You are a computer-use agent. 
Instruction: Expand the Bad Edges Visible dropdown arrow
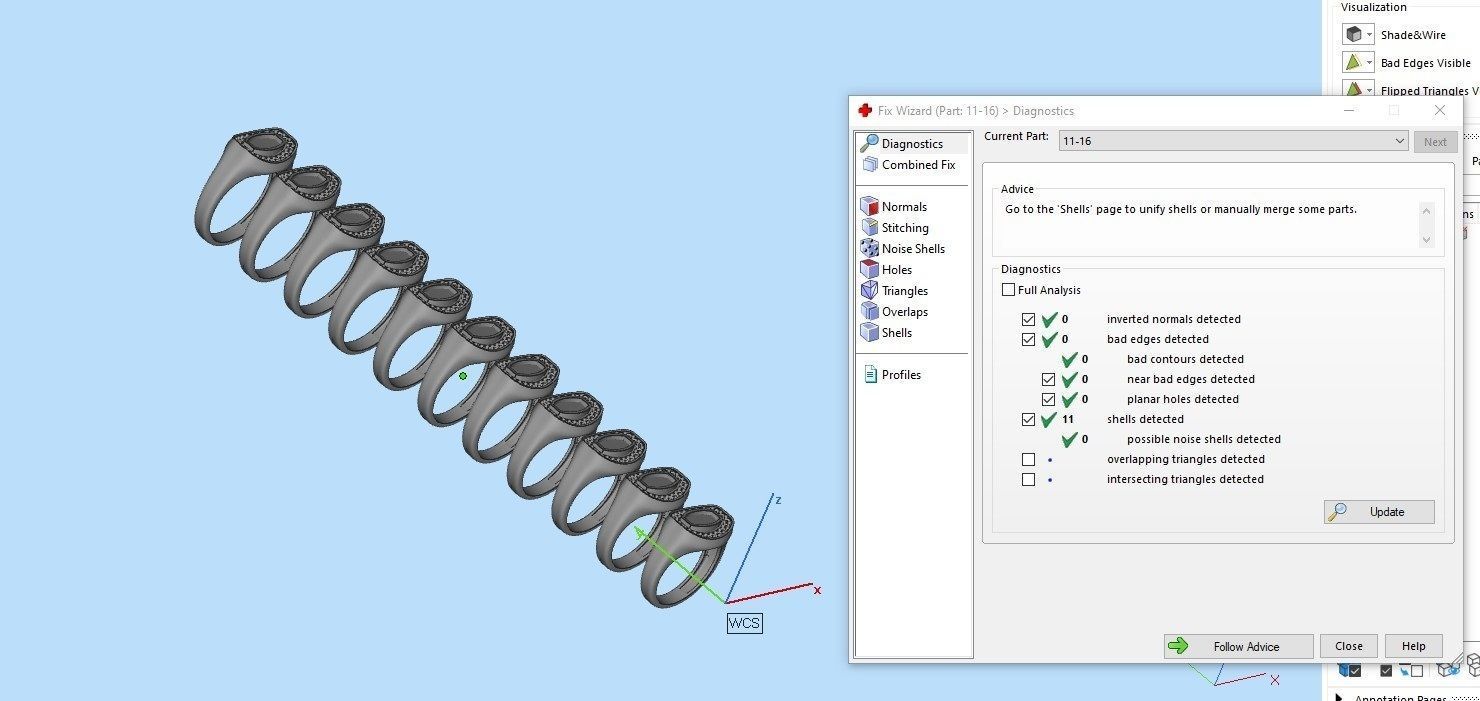[x=1370, y=63]
